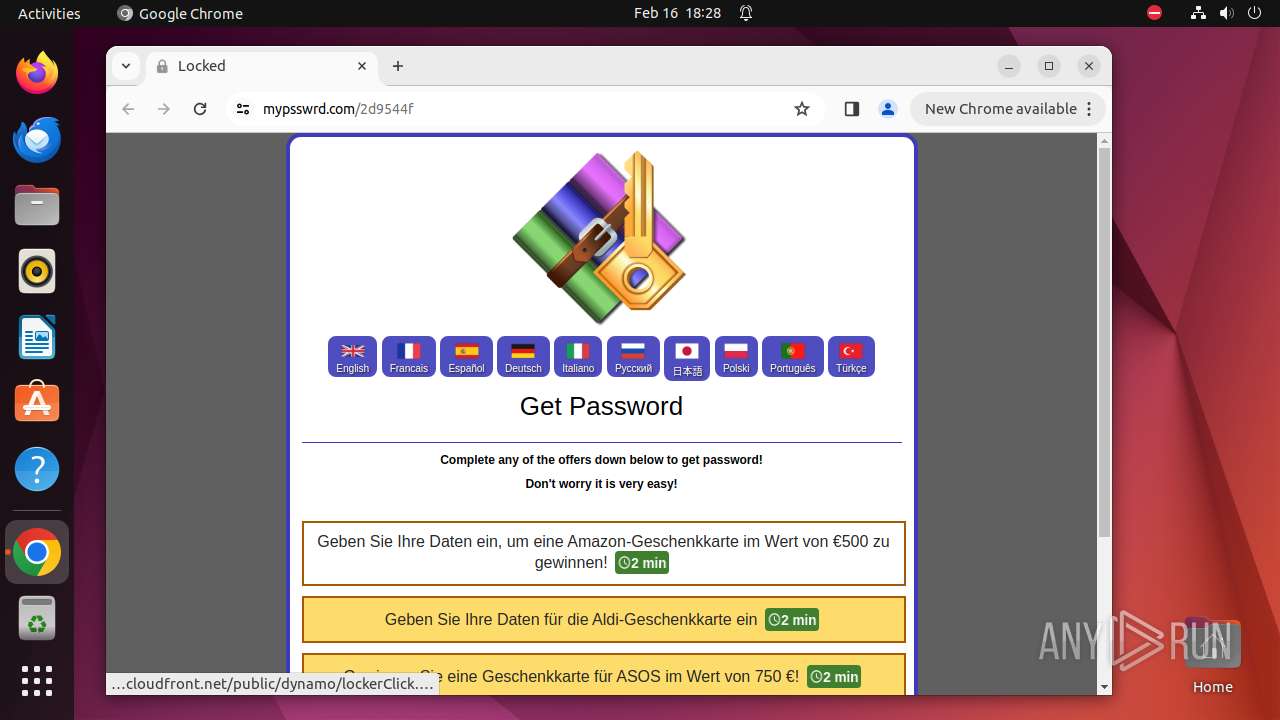Switch page language to English
Screen dimensions: 1280x720
click(352, 357)
